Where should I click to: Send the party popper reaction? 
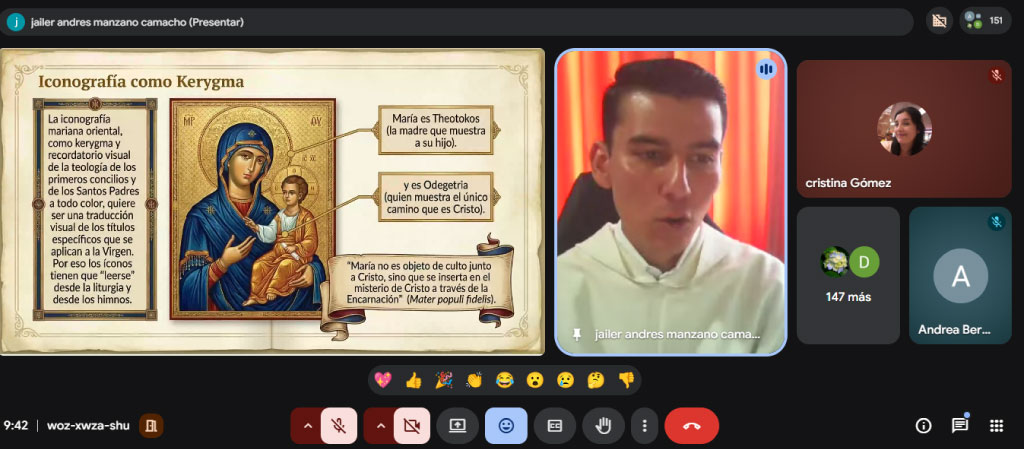pos(444,380)
